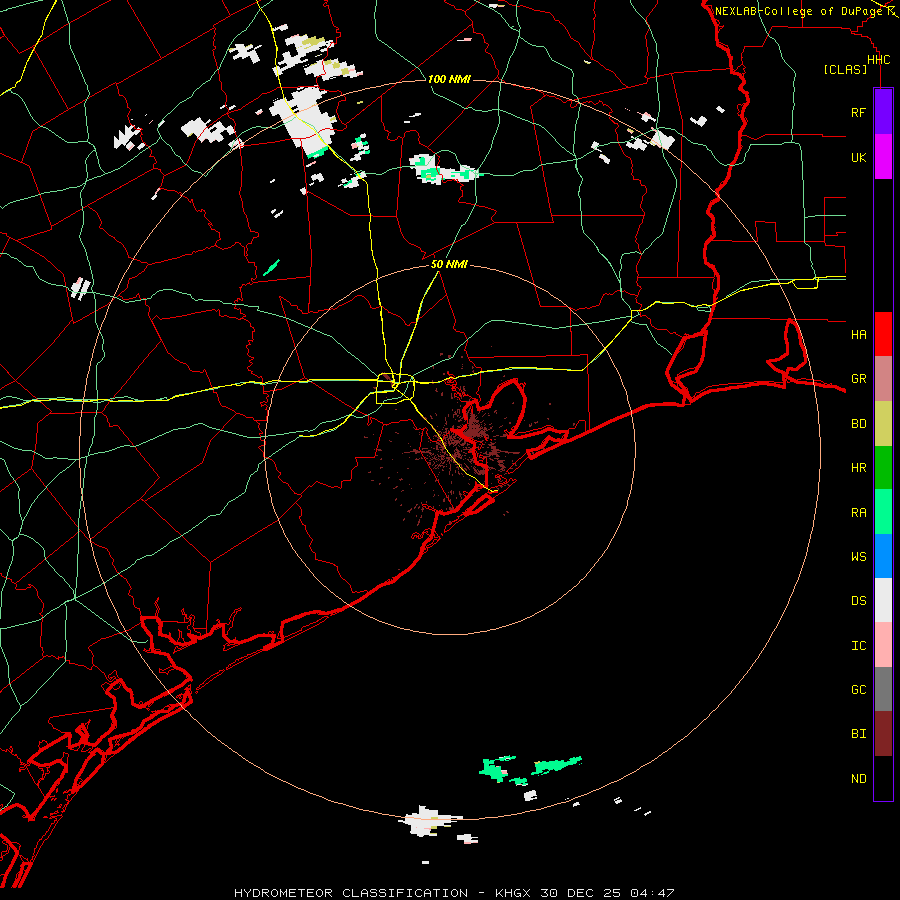Viewport: 900px width, 900px height.
Task: Click the "IC" legend label
Action: pos(858,646)
